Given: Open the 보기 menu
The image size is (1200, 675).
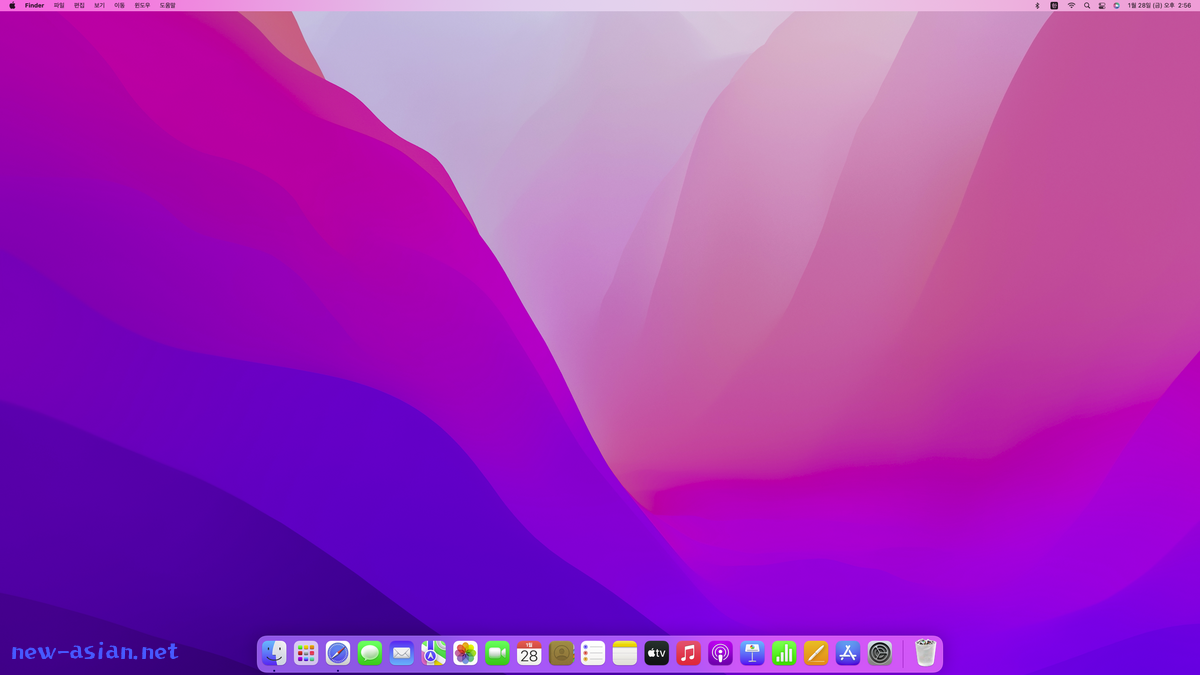Looking at the screenshot, I should tap(99, 5).
